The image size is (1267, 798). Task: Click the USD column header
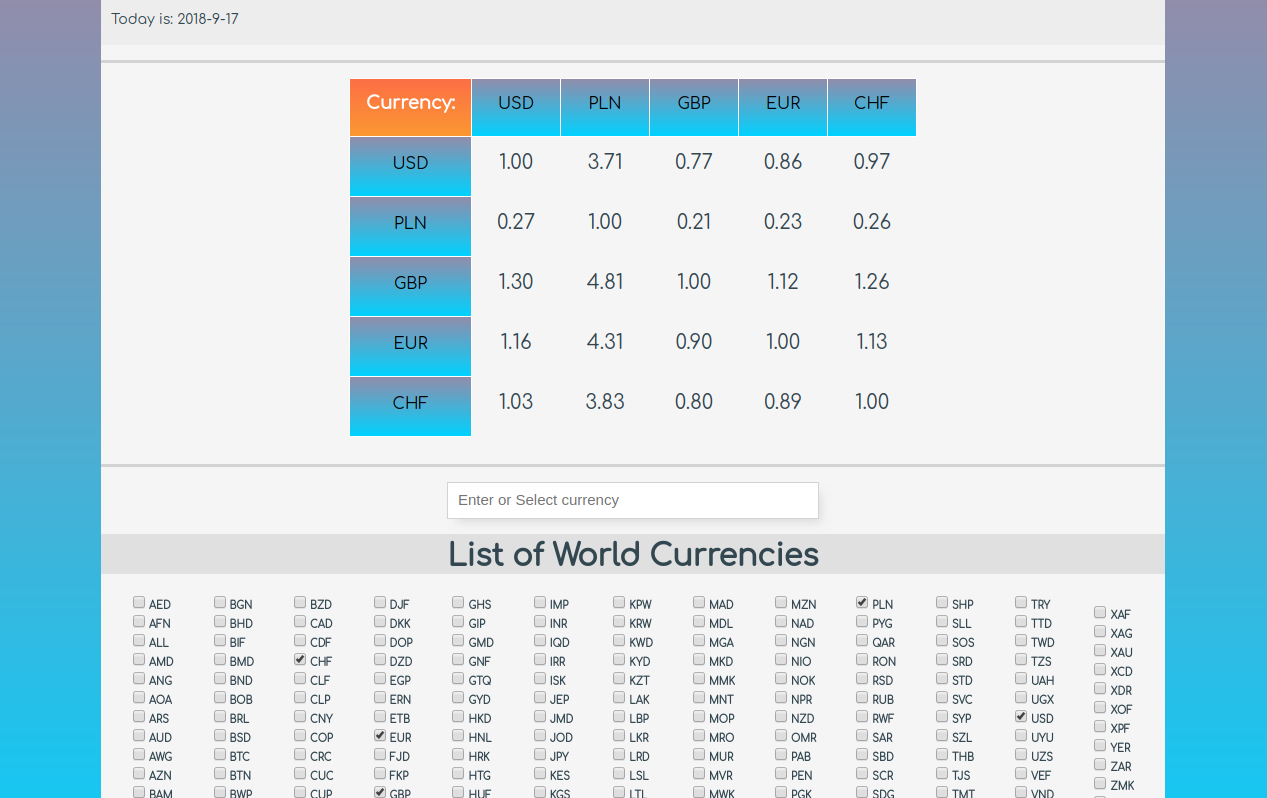[x=516, y=107]
